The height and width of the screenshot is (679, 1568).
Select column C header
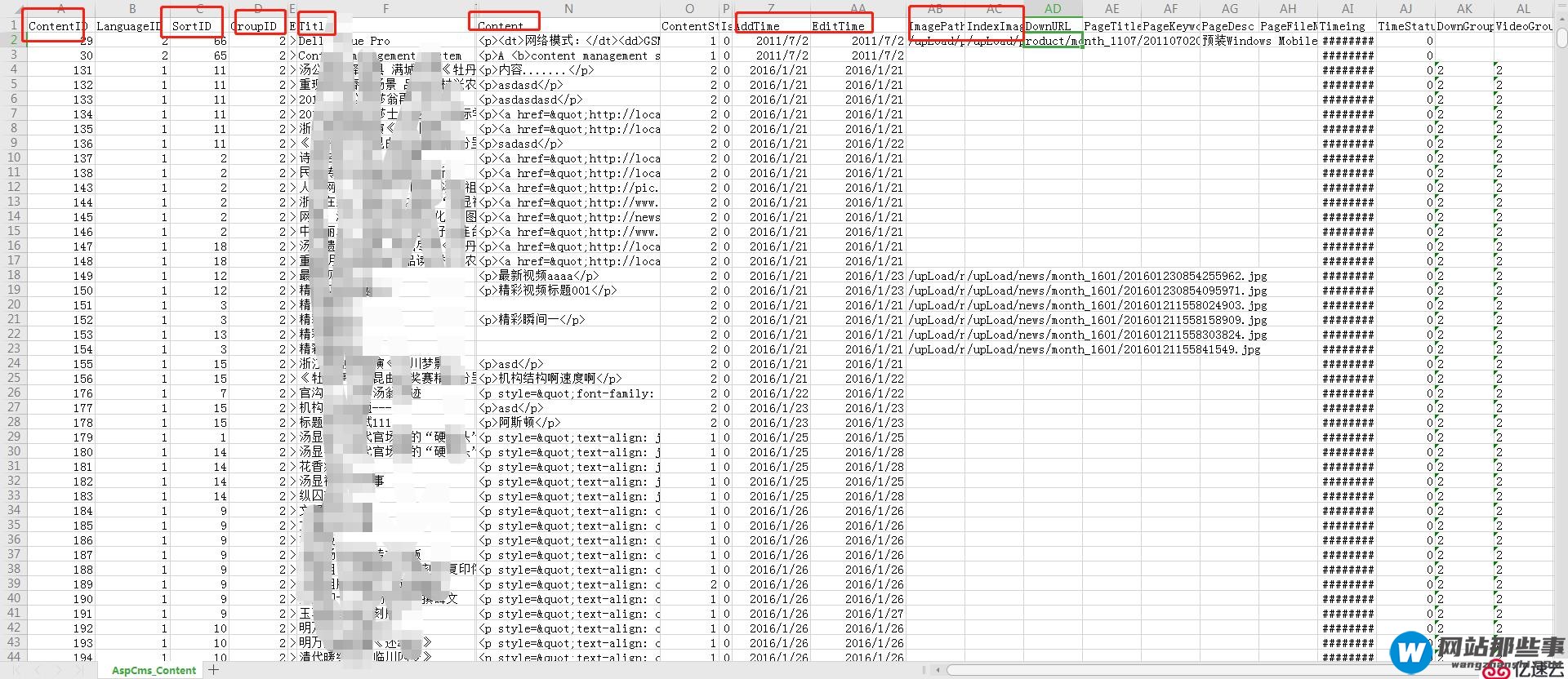point(199,8)
